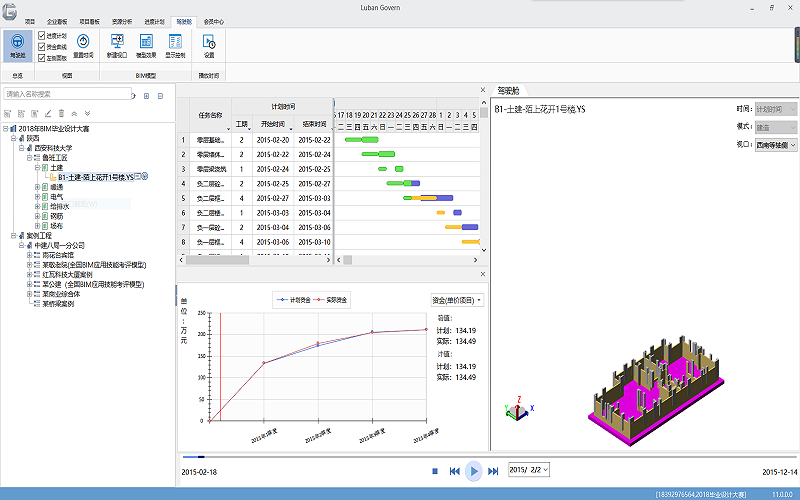Image resolution: width=800 pixels, height=500 pixels.
Task: Click the 计划资金 legend entry in chart
Action: (x=294, y=300)
